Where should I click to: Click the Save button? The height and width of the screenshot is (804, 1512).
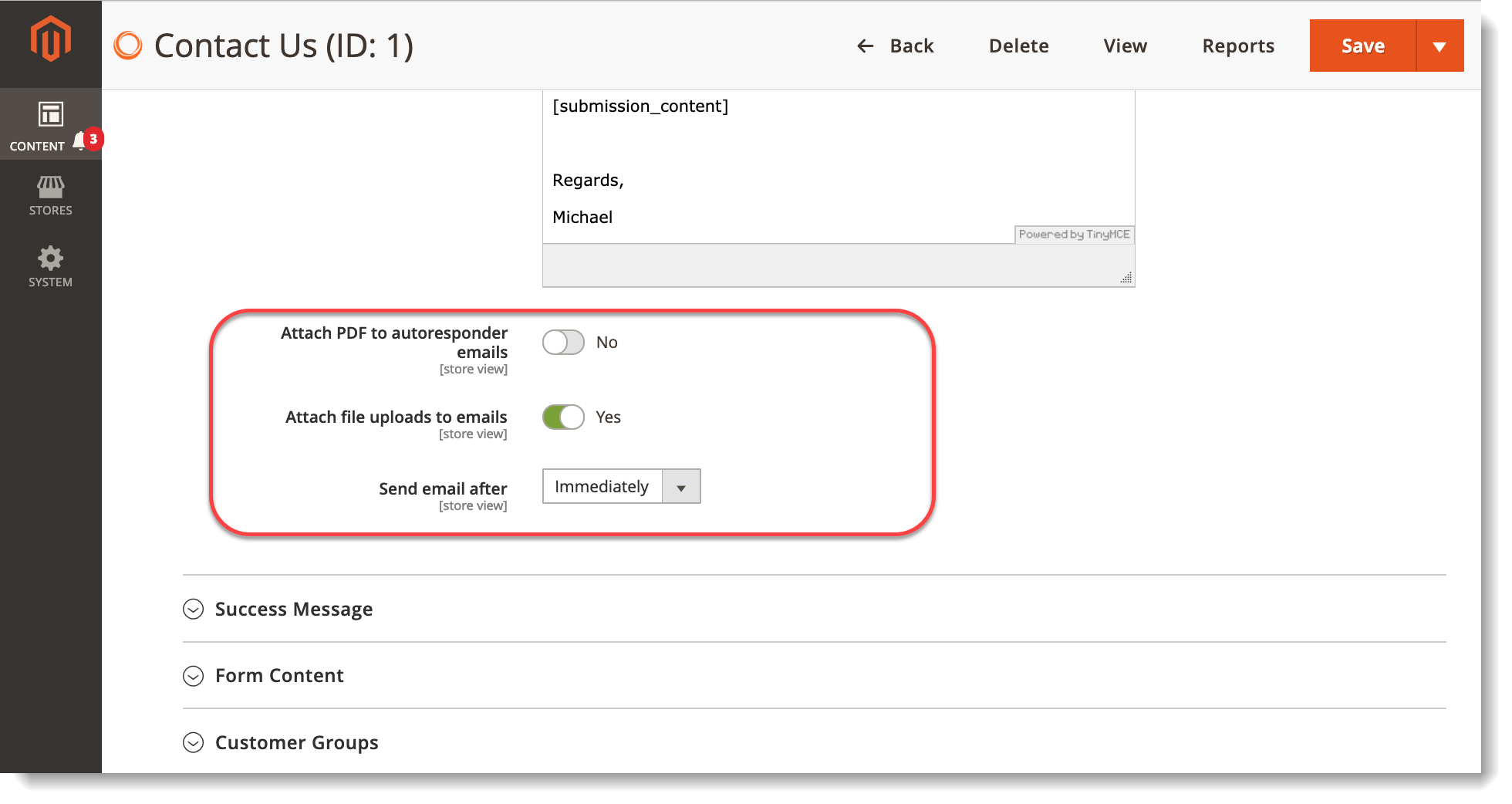1362,46
